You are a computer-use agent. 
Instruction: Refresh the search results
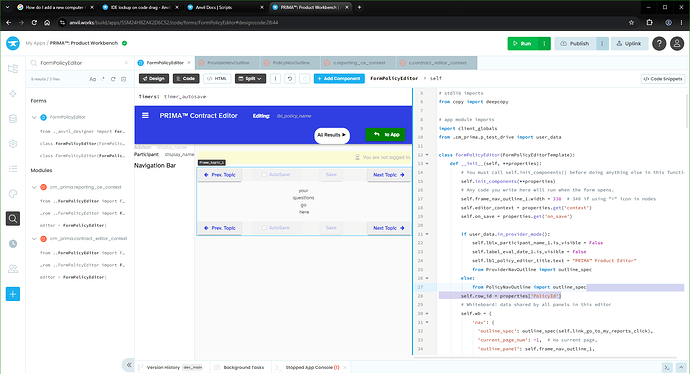pos(113,79)
